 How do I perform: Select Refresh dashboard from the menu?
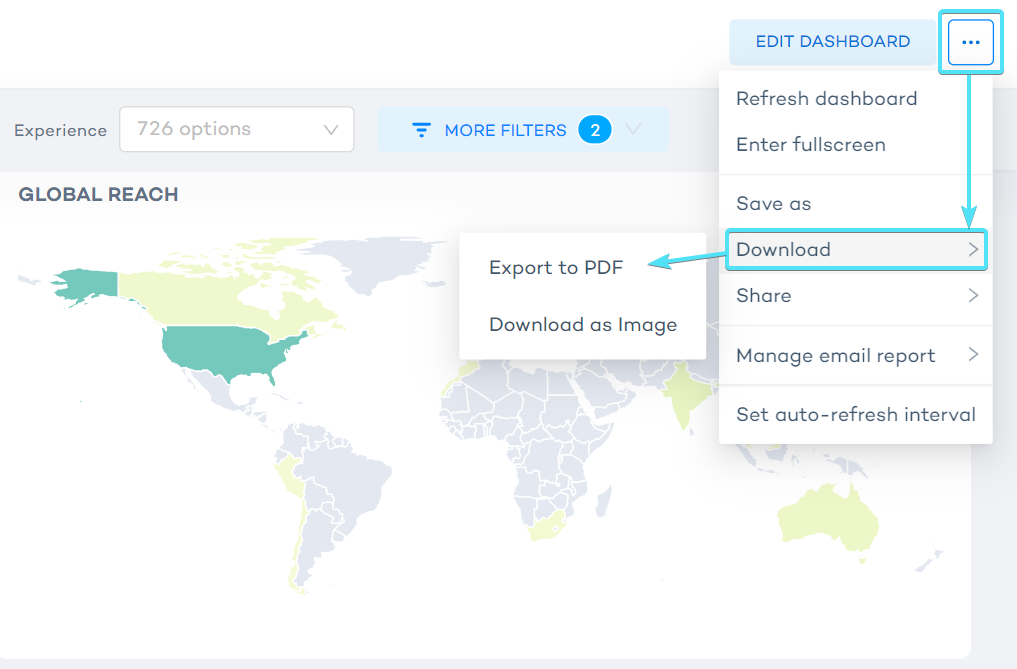click(x=826, y=98)
